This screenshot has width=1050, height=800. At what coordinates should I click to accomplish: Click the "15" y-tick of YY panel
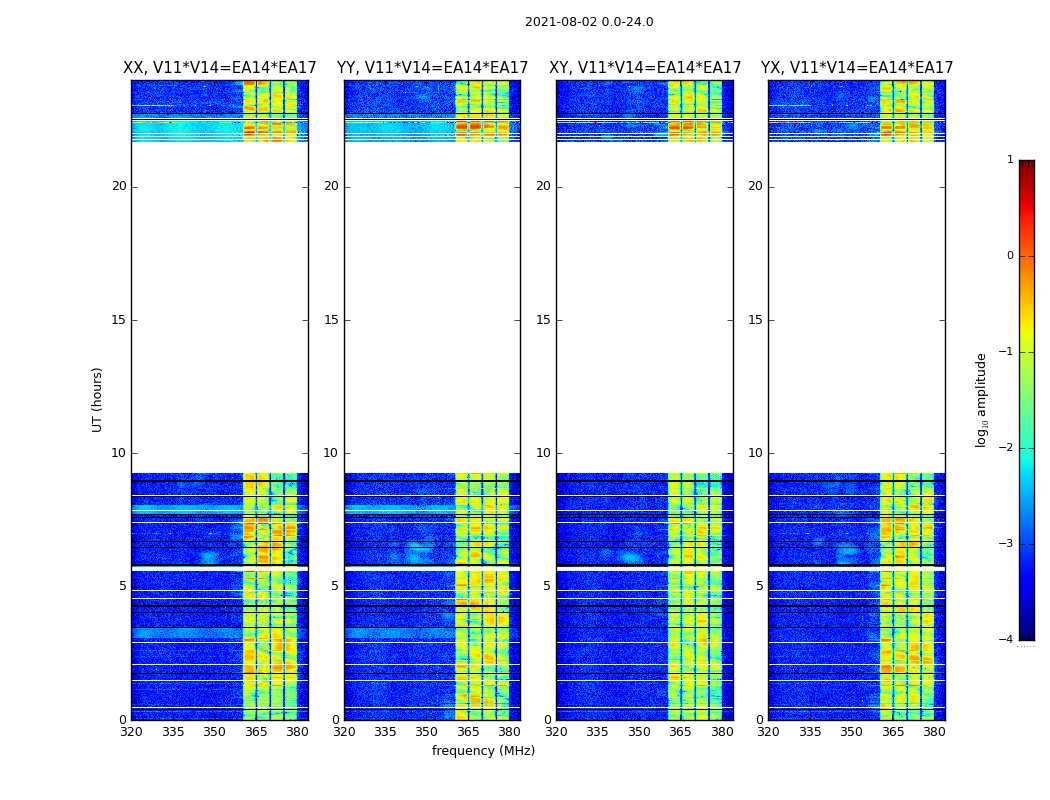click(x=331, y=320)
